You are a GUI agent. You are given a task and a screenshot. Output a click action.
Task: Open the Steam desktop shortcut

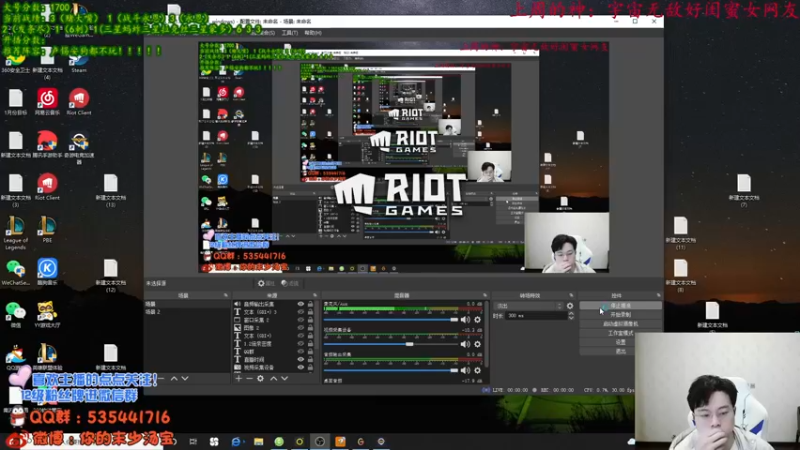tap(79, 62)
